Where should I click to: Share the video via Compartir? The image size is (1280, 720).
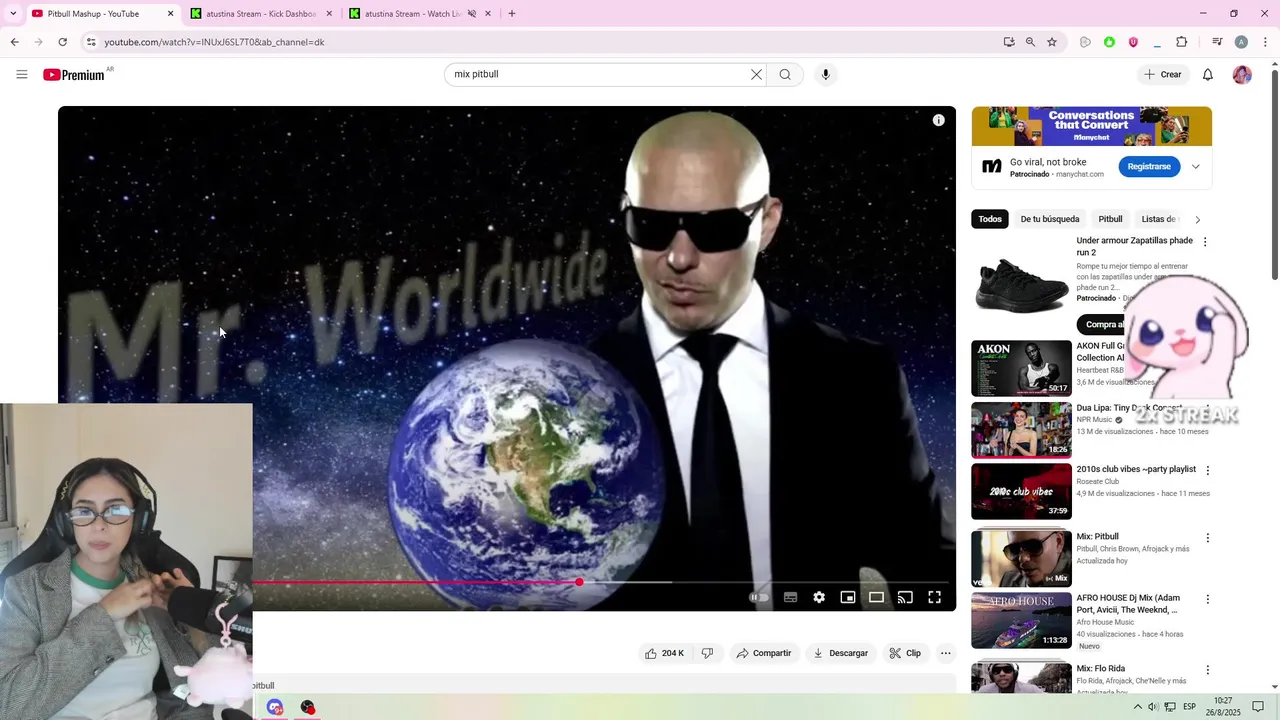(764, 653)
